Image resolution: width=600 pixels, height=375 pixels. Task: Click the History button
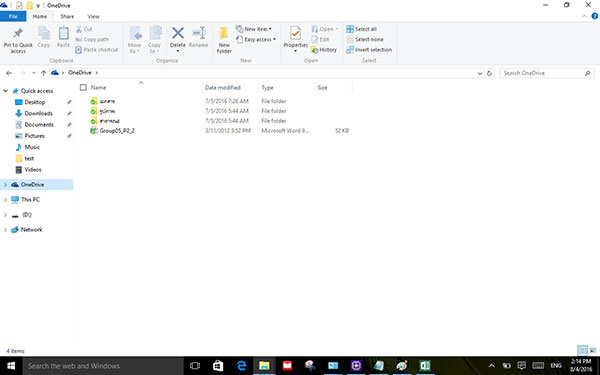324,50
